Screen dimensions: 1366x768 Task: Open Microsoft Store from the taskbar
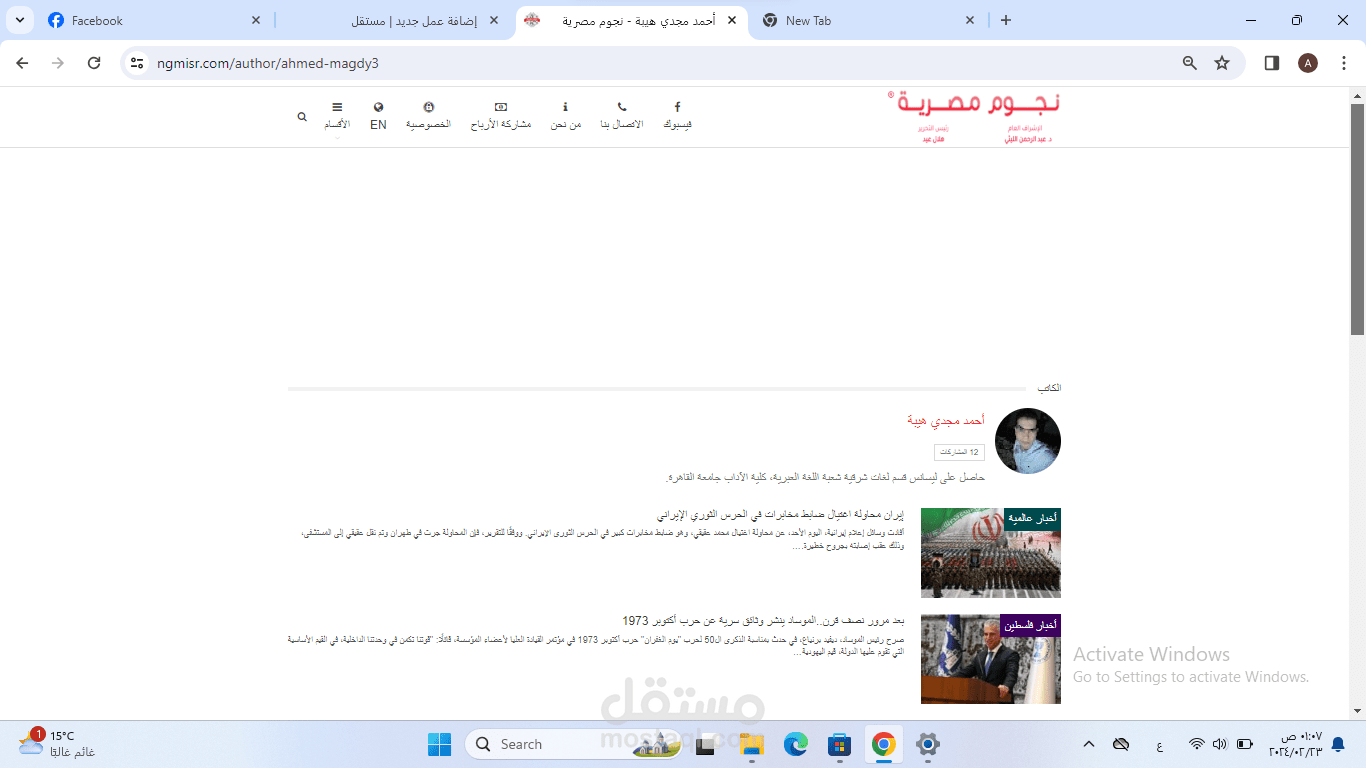coord(839,744)
